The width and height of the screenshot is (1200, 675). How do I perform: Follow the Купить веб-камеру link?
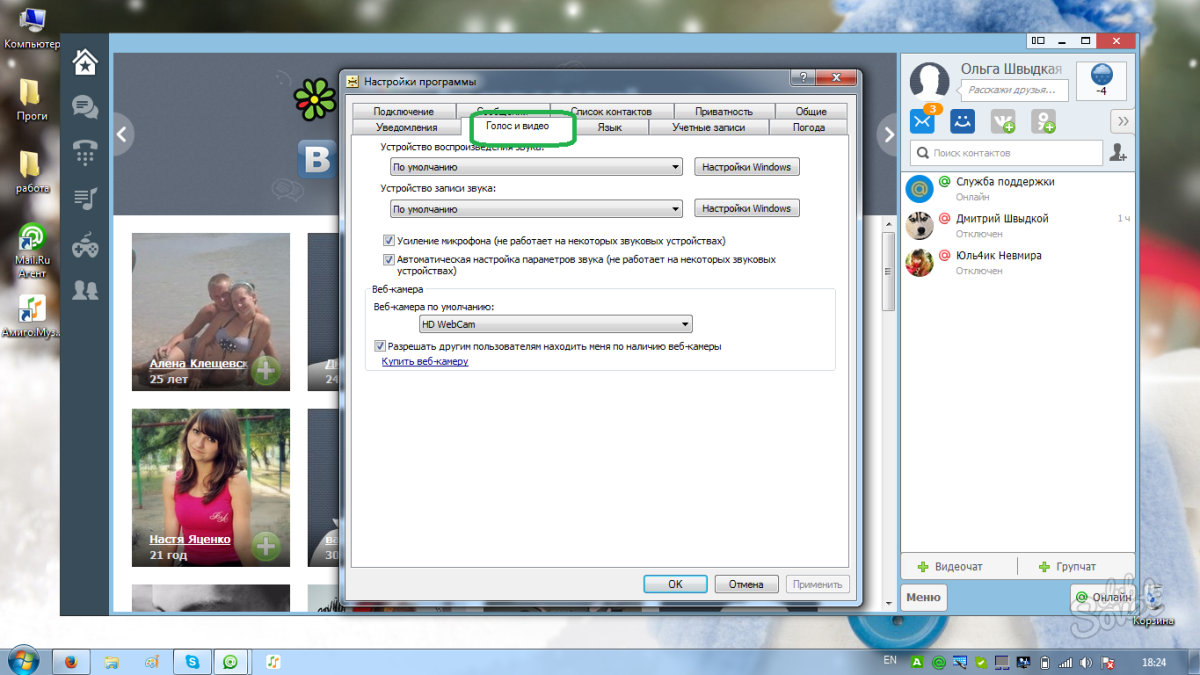425,362
